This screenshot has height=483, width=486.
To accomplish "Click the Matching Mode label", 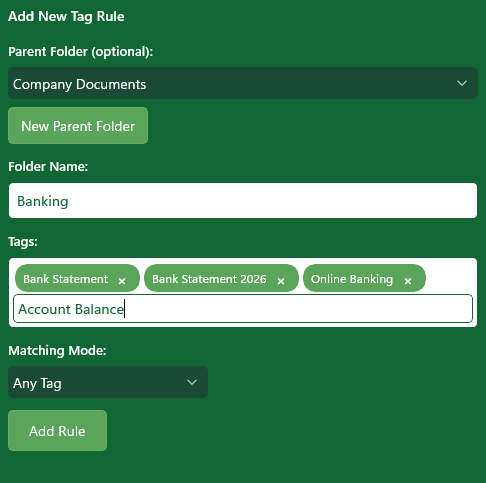I will (x=57, y=351).
